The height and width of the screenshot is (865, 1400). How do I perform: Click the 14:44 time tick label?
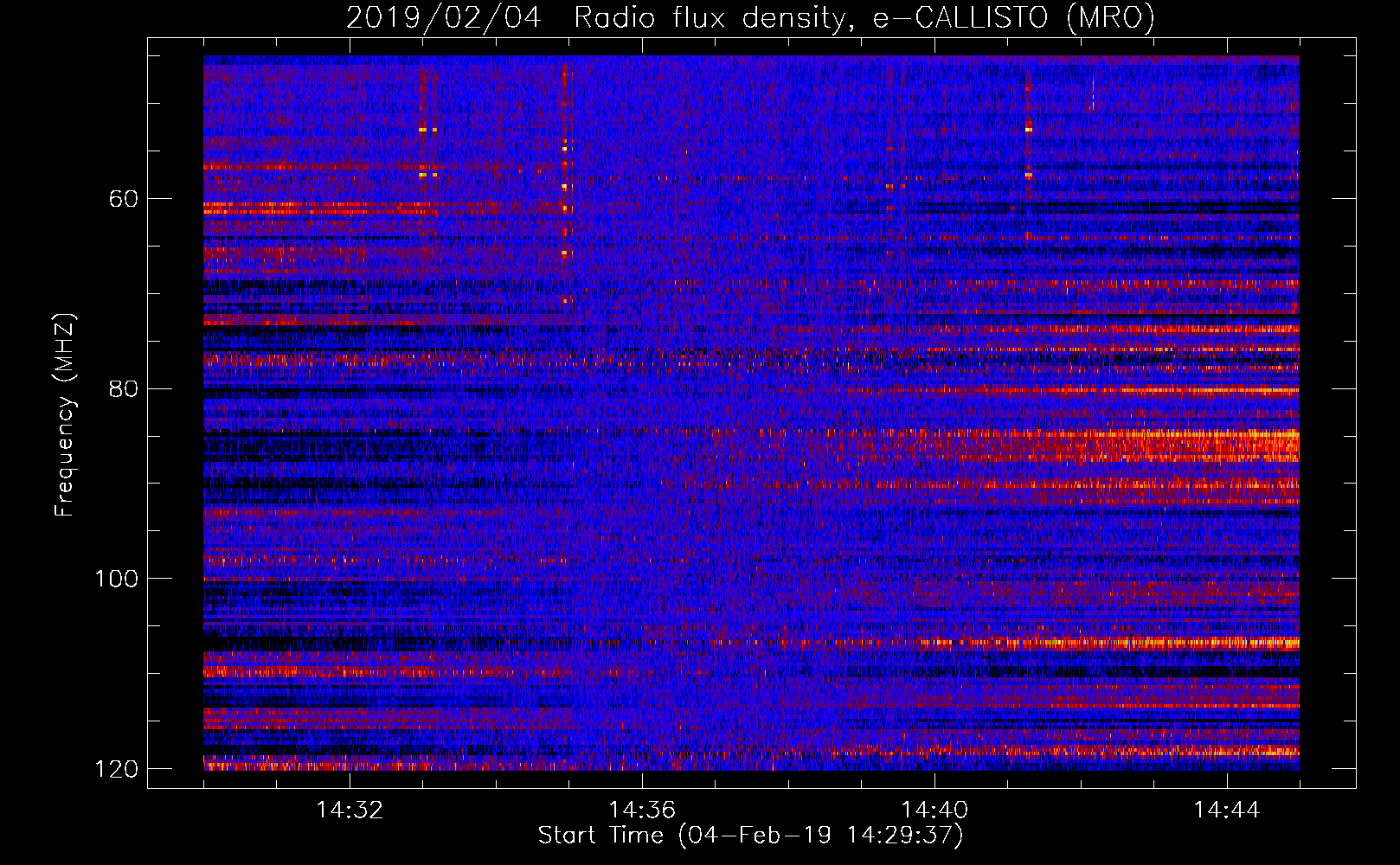tap(1227, 811)
